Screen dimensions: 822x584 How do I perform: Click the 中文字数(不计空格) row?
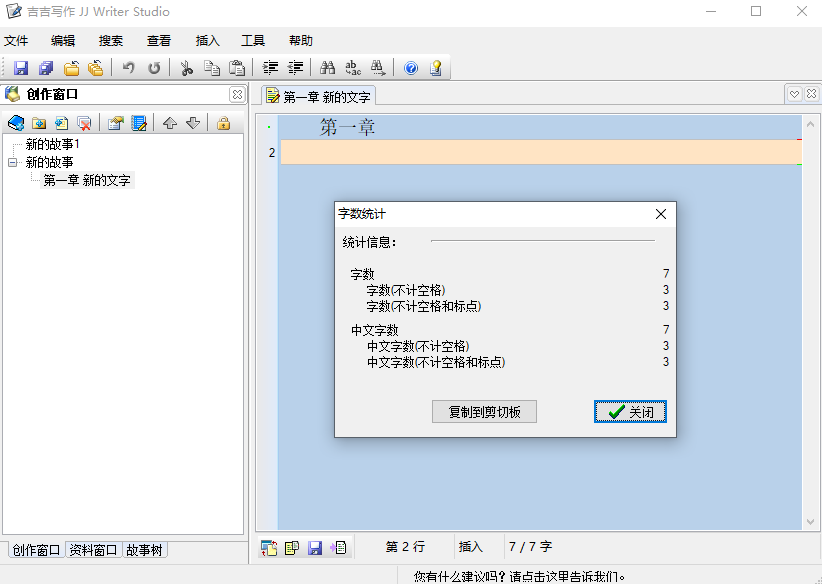click(518, 346)
